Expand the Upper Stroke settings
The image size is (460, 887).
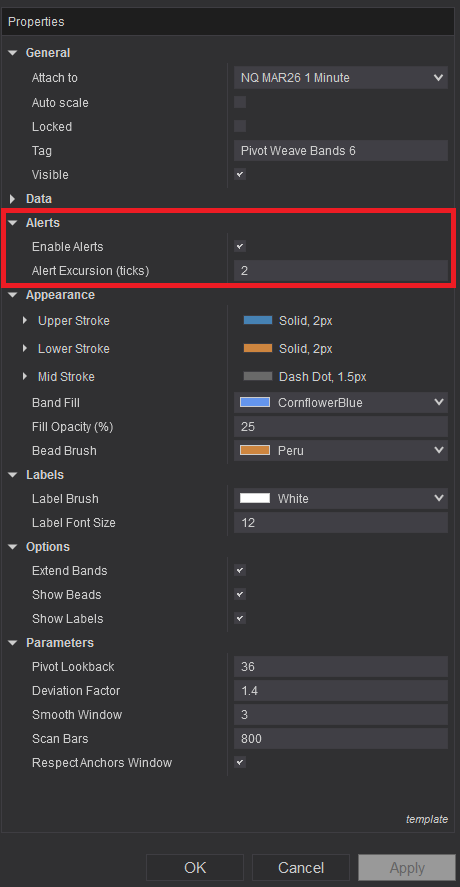pos(25,321)
